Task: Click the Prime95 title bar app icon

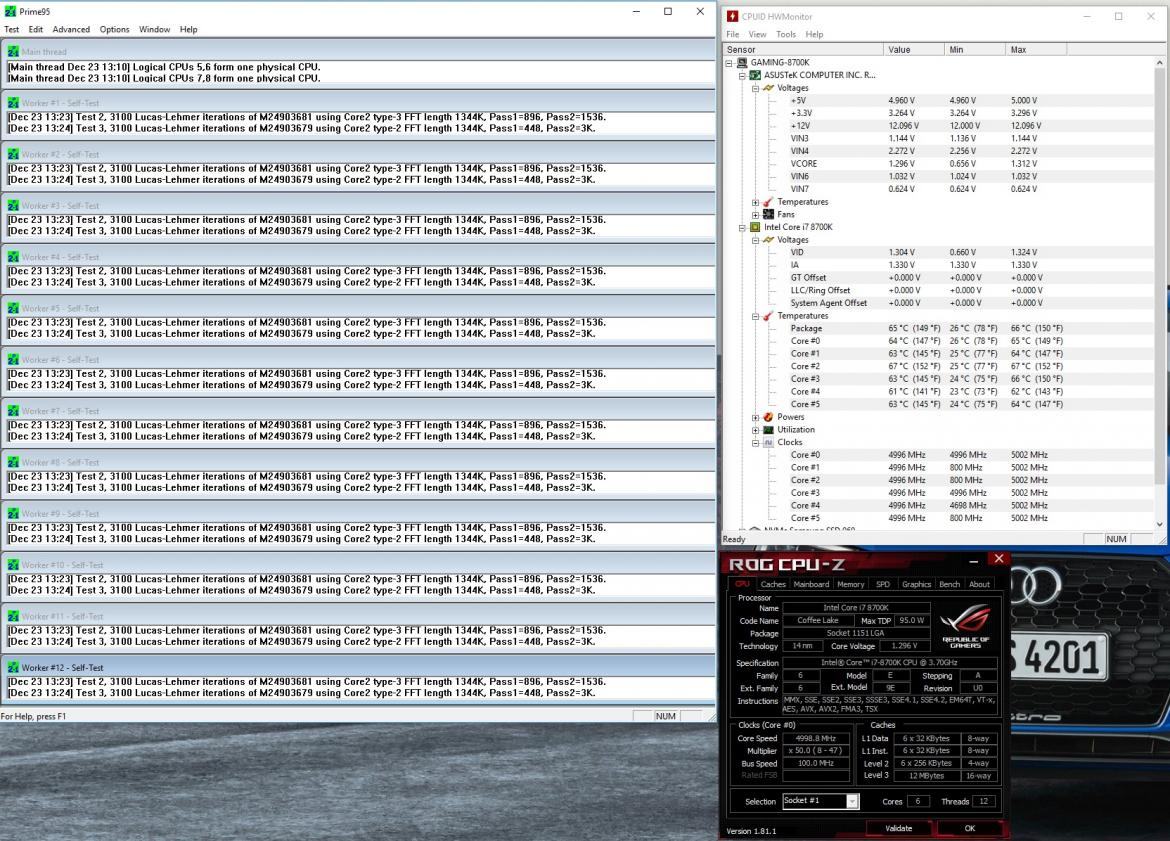Action: (10, 11)
